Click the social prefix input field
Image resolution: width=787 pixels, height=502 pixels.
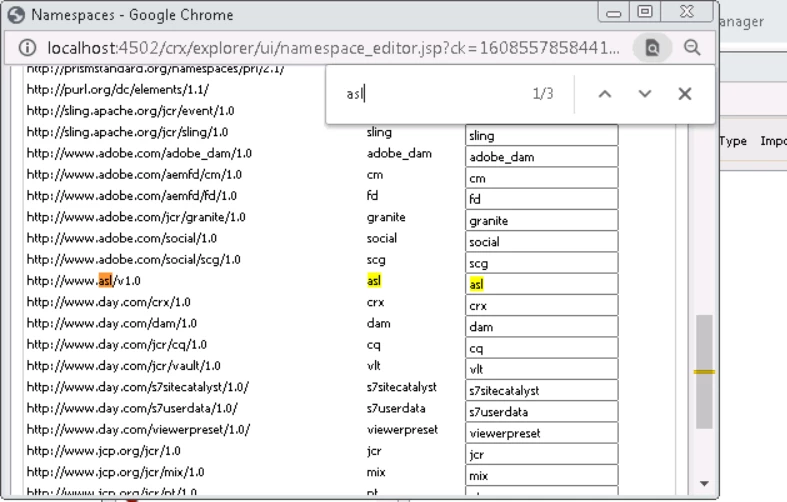[x=542, y=242]
